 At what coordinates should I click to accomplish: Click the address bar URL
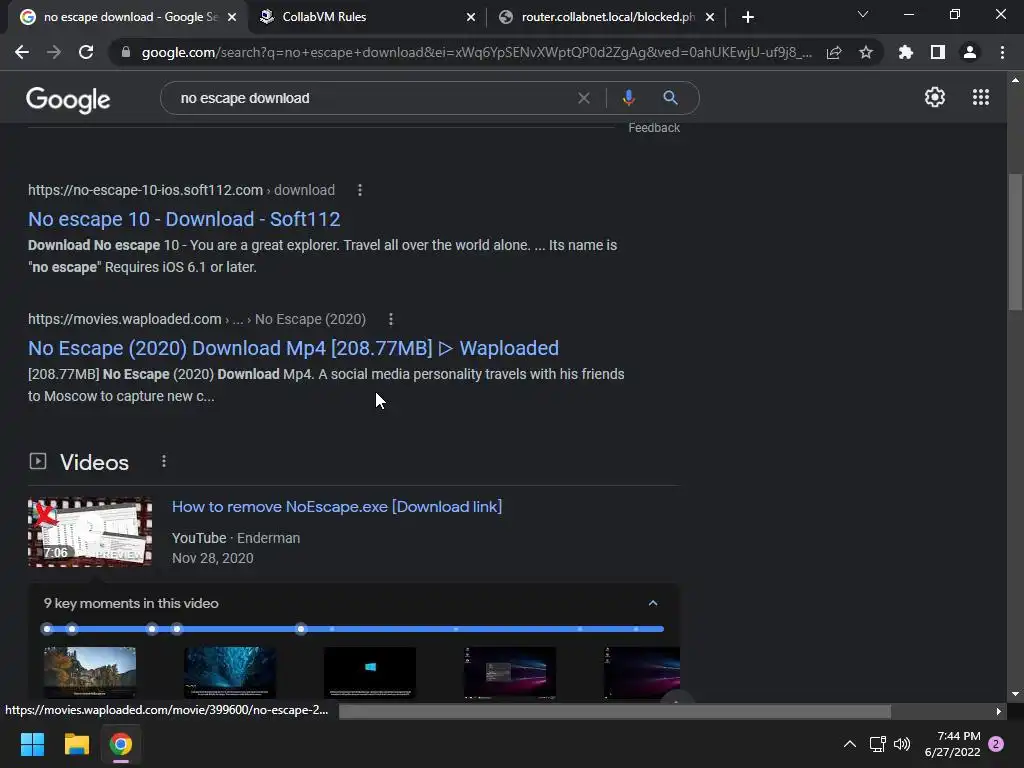coord(477,52)
